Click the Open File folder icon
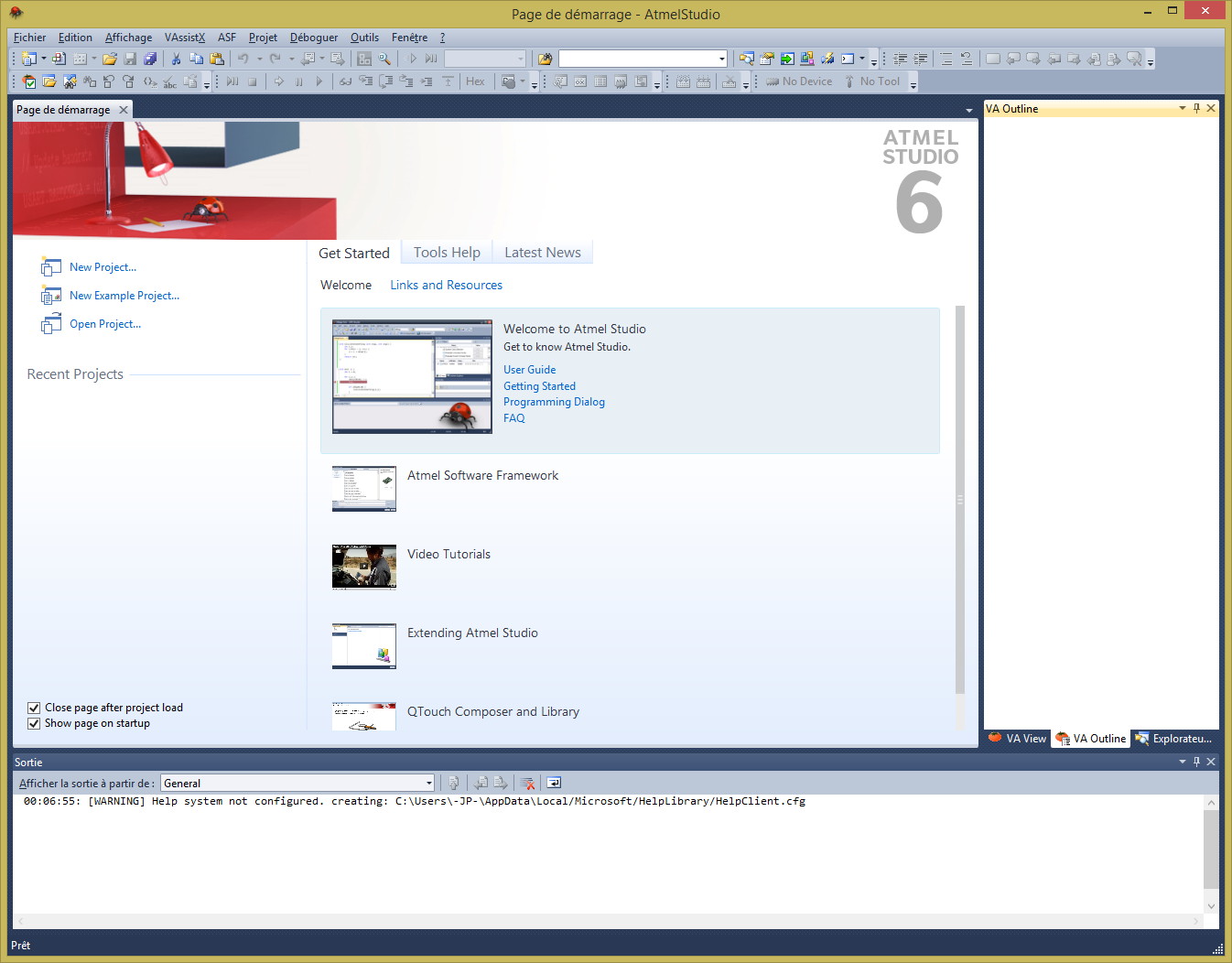Viewport: 1232px width, 963px height. tap(110, 59)
